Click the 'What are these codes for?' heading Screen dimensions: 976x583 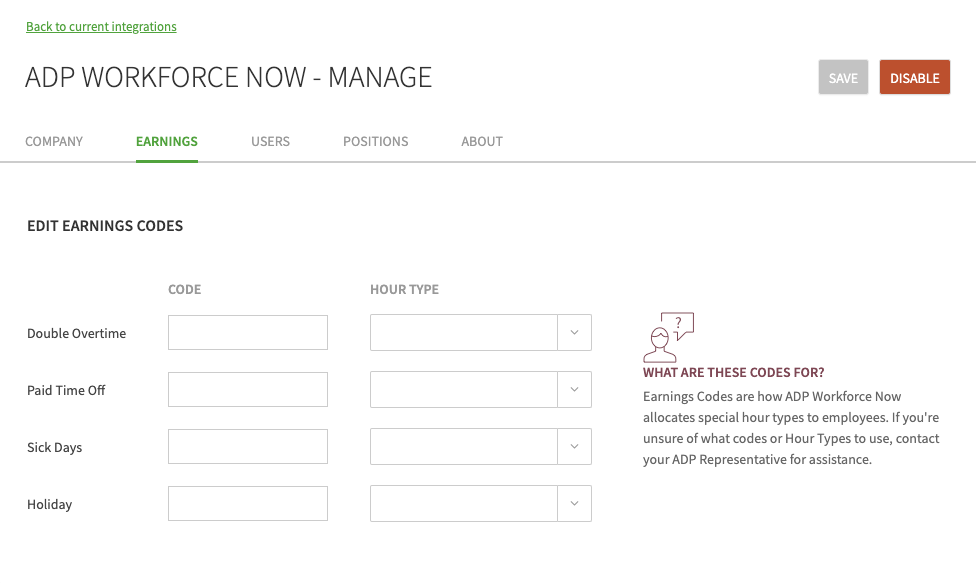(733, 373)
